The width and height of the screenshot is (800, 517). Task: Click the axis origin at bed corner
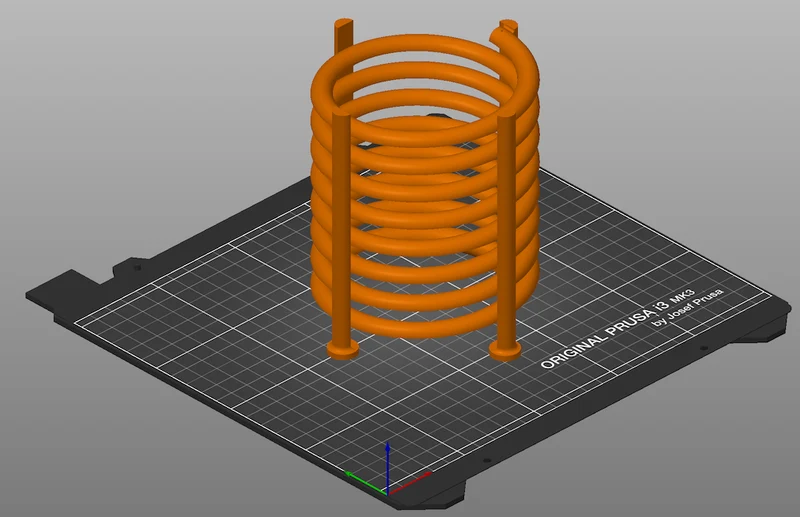pos(388,494)
